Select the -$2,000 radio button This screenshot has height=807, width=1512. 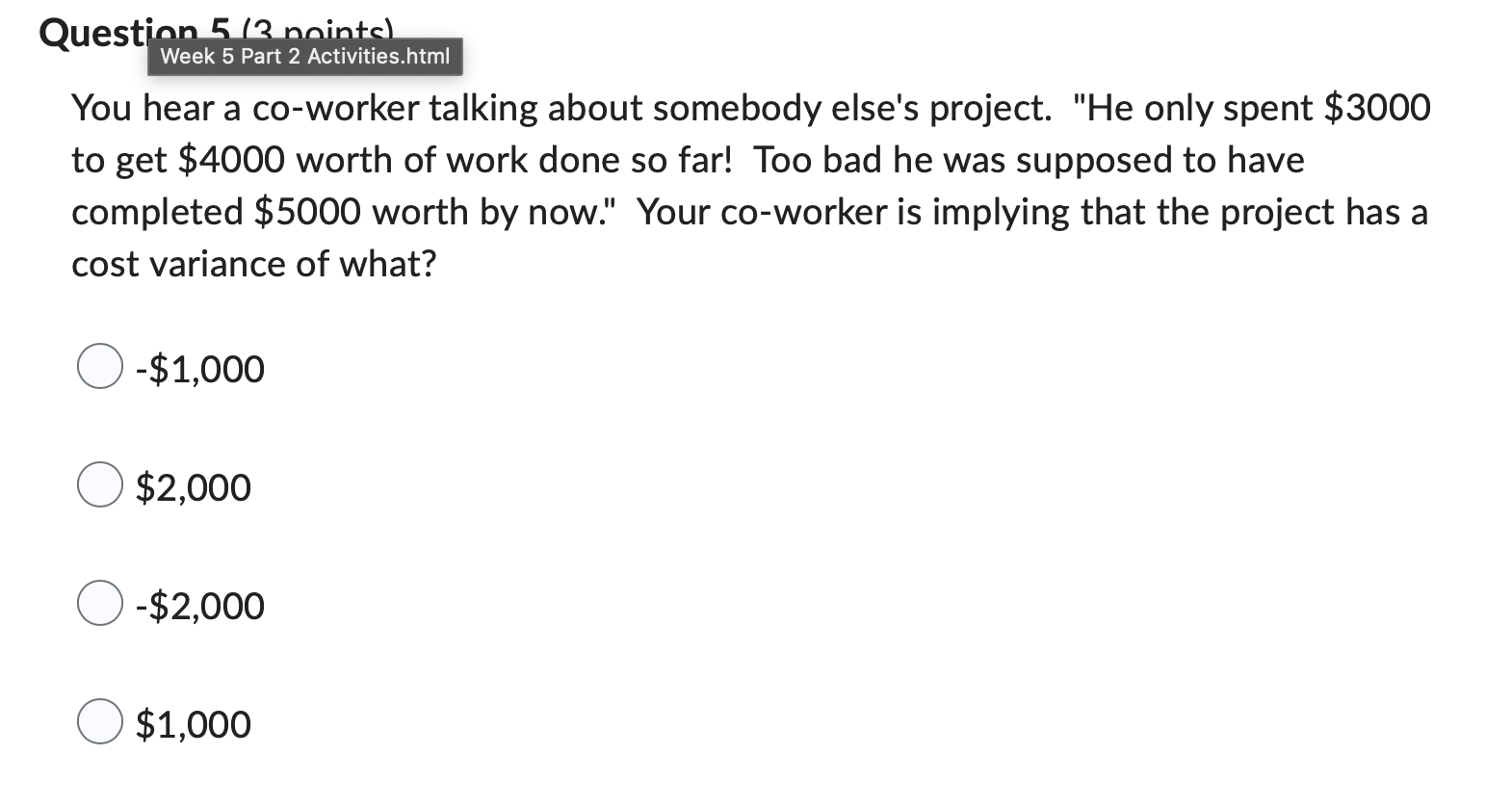(98, 604)
